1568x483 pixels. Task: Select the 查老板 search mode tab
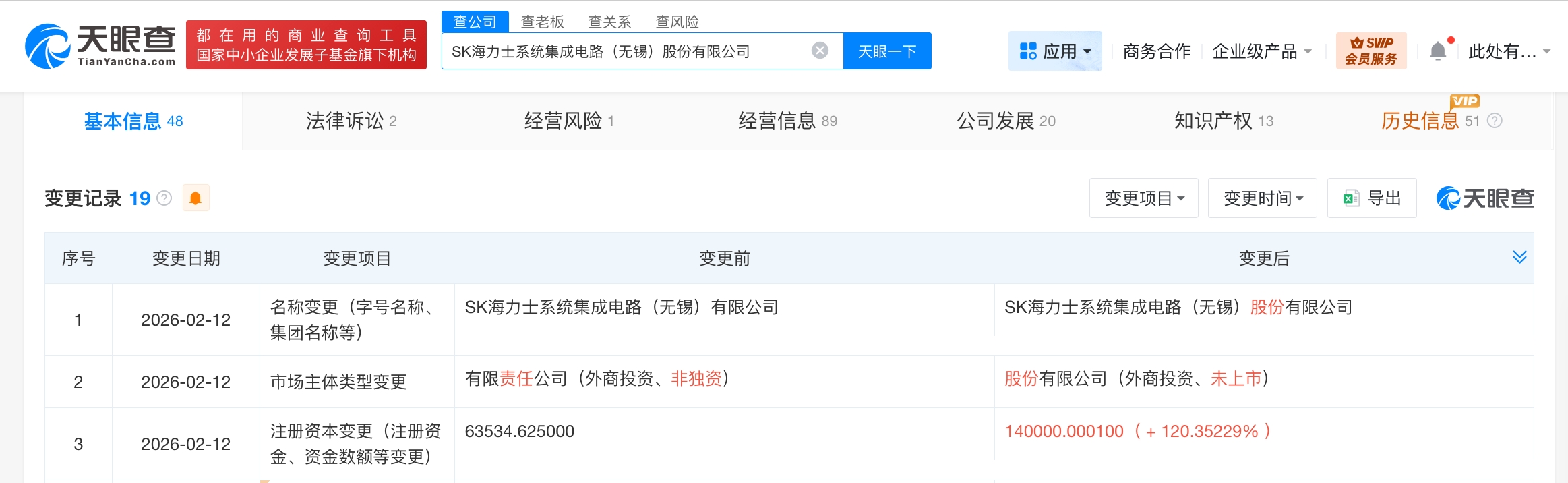click(542, 22)
